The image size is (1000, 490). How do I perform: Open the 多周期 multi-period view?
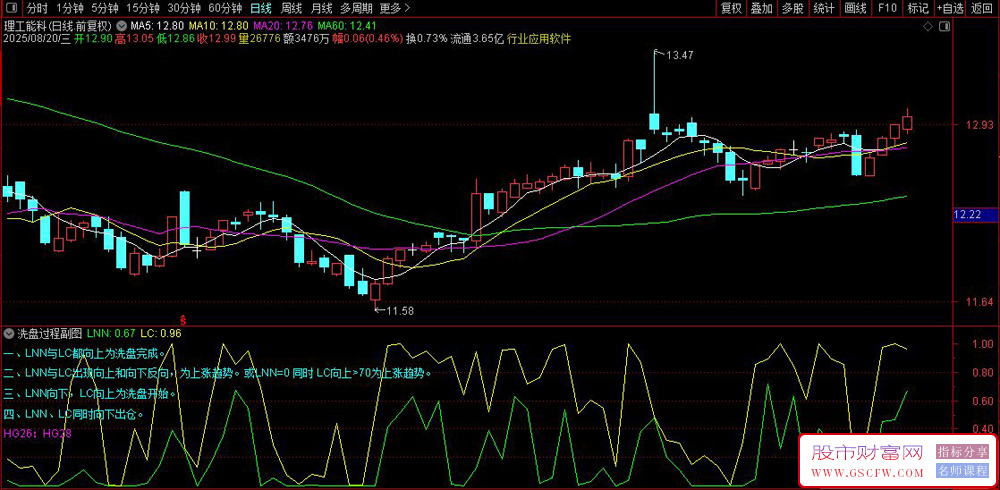[356, 8]
